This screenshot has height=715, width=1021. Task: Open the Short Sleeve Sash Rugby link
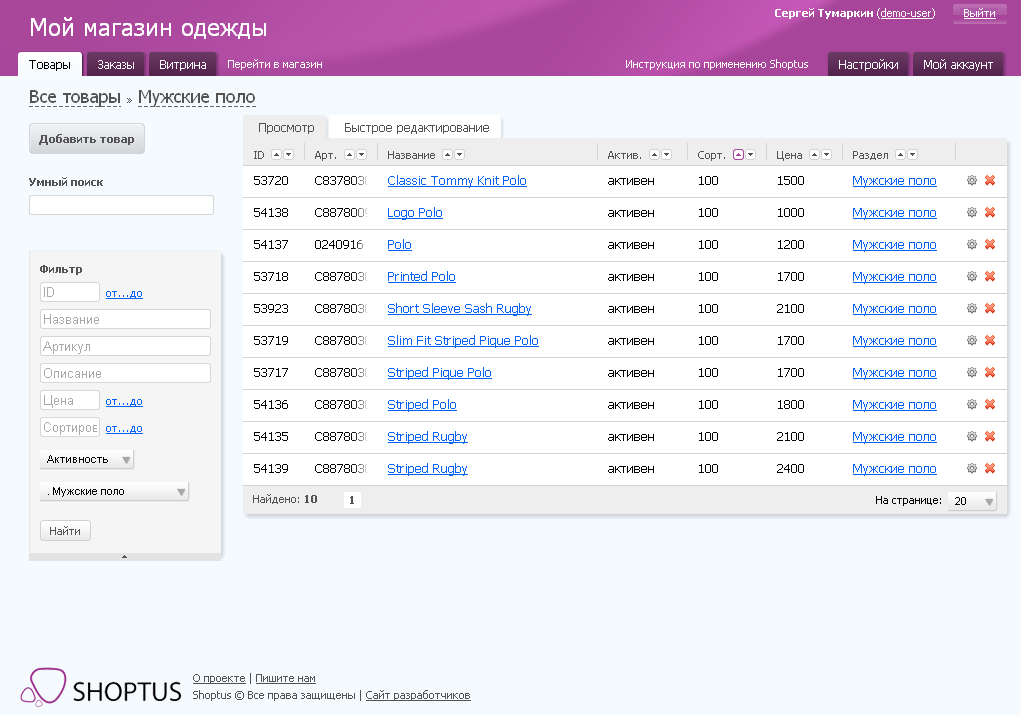tap(459, 309)
